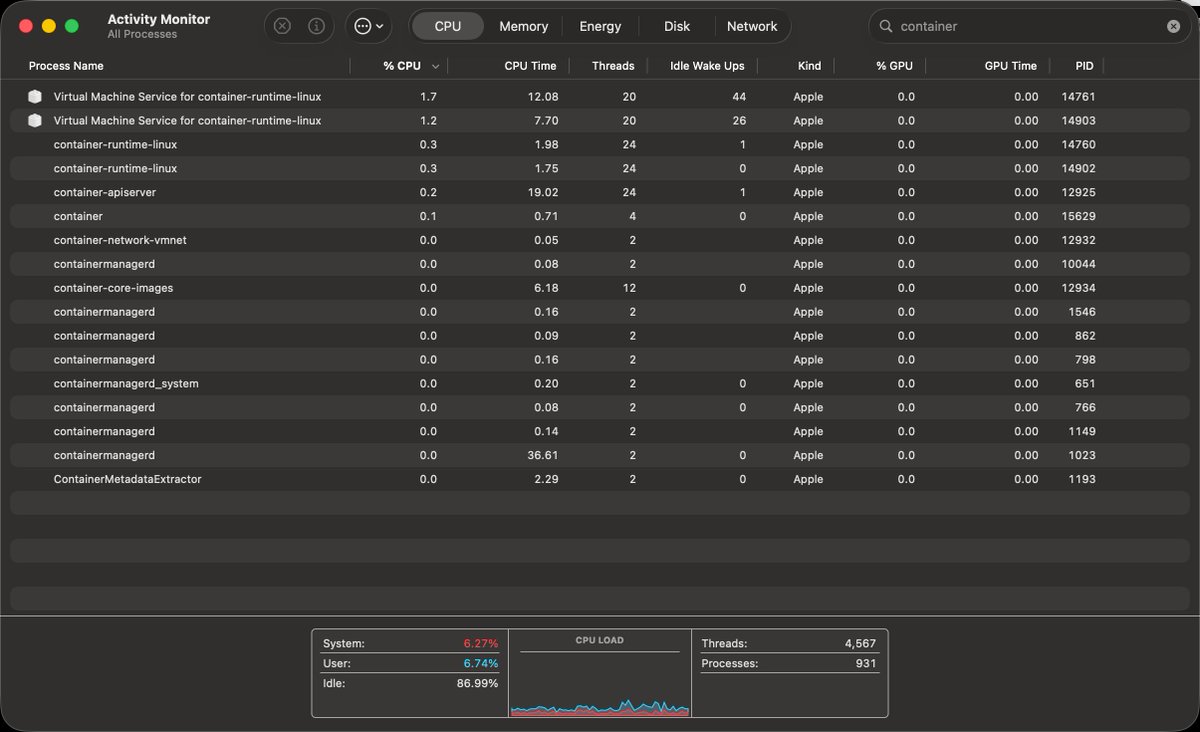Click the Processes total 931
The image size is (1200, 732).
[x=866, y=663]
